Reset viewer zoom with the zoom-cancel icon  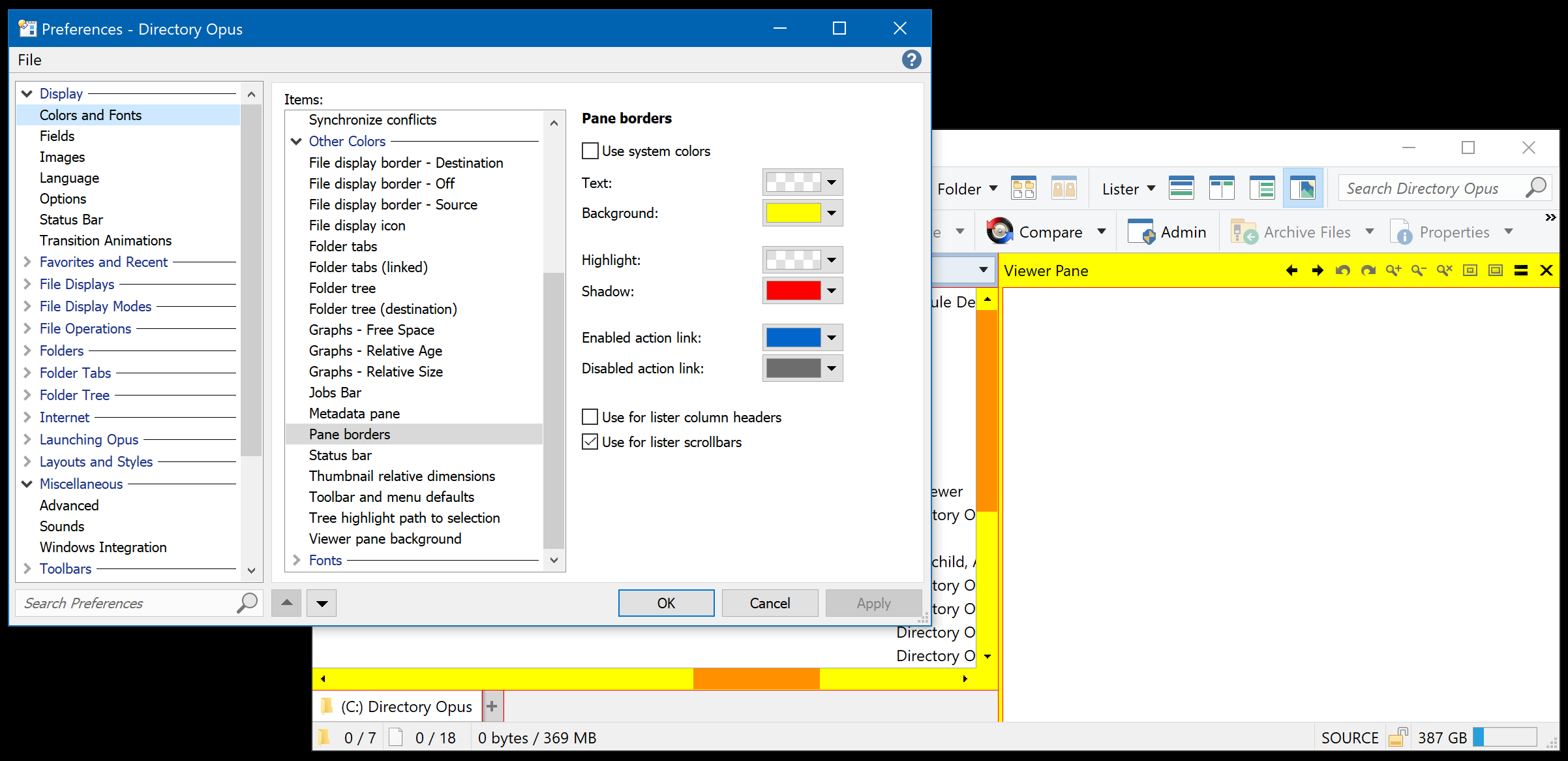1444,270
